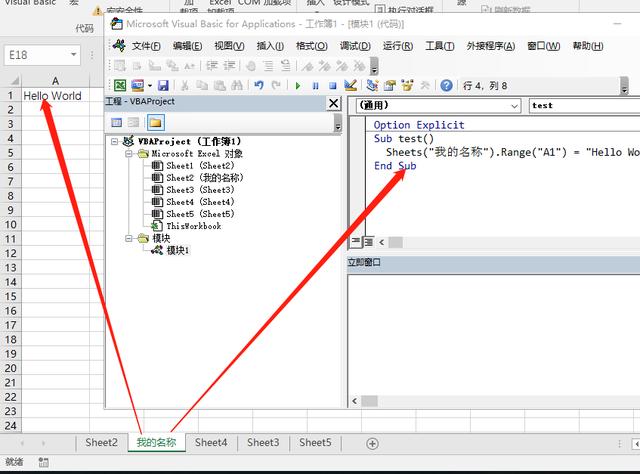The width and height of the screenshot is (640, 474).
Task: Click the Copy icon in the VBA toolbar
Action: (202, 85)
